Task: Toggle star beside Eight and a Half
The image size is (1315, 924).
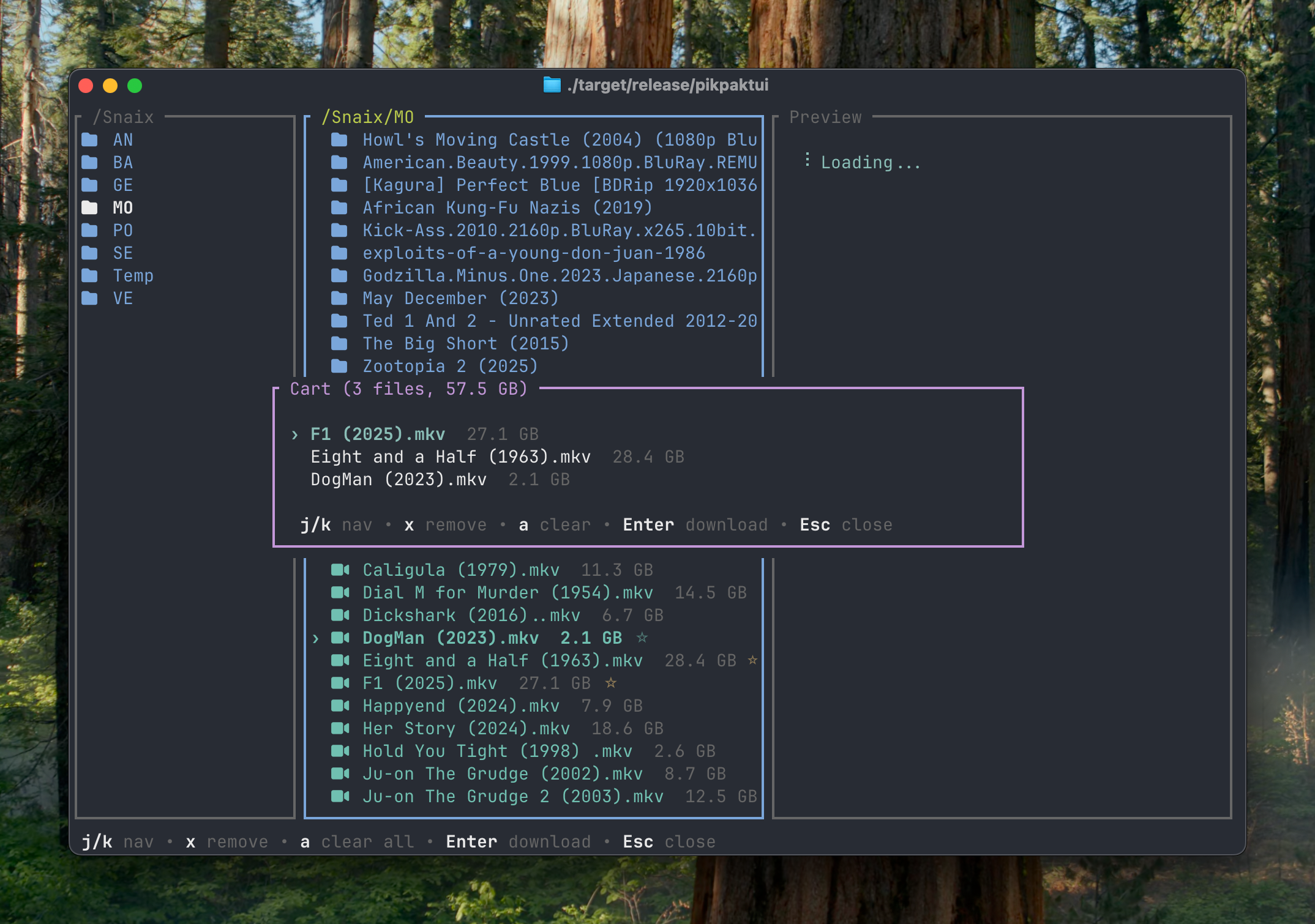Action: [x=753, y=660]
